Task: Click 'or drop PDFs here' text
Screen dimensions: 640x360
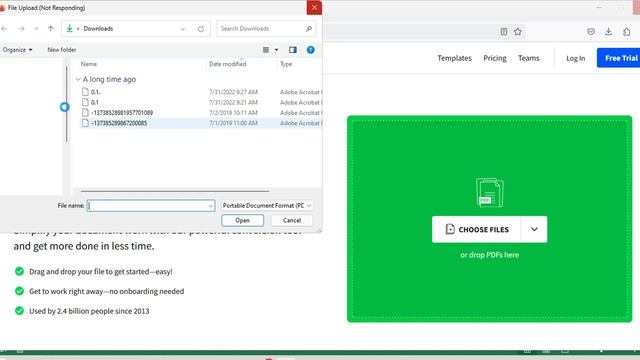Action: pos(489,255)
